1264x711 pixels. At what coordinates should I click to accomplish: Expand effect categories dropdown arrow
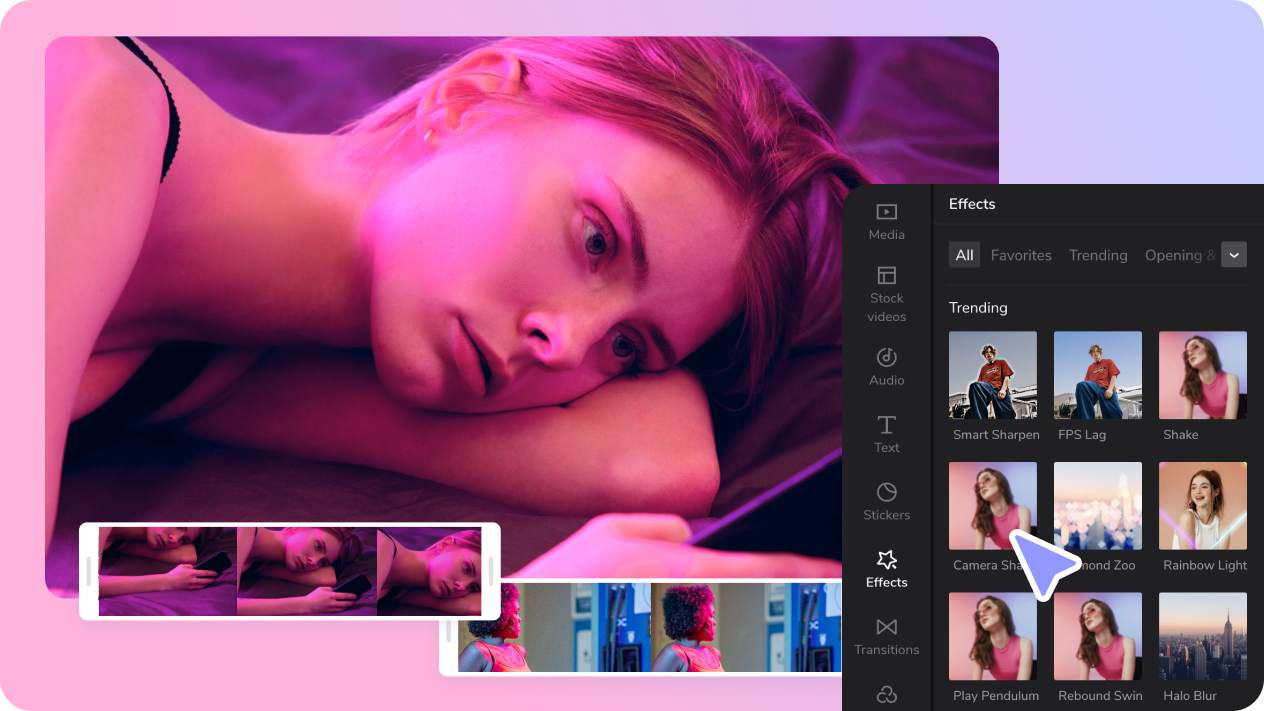coord(1234,255)
